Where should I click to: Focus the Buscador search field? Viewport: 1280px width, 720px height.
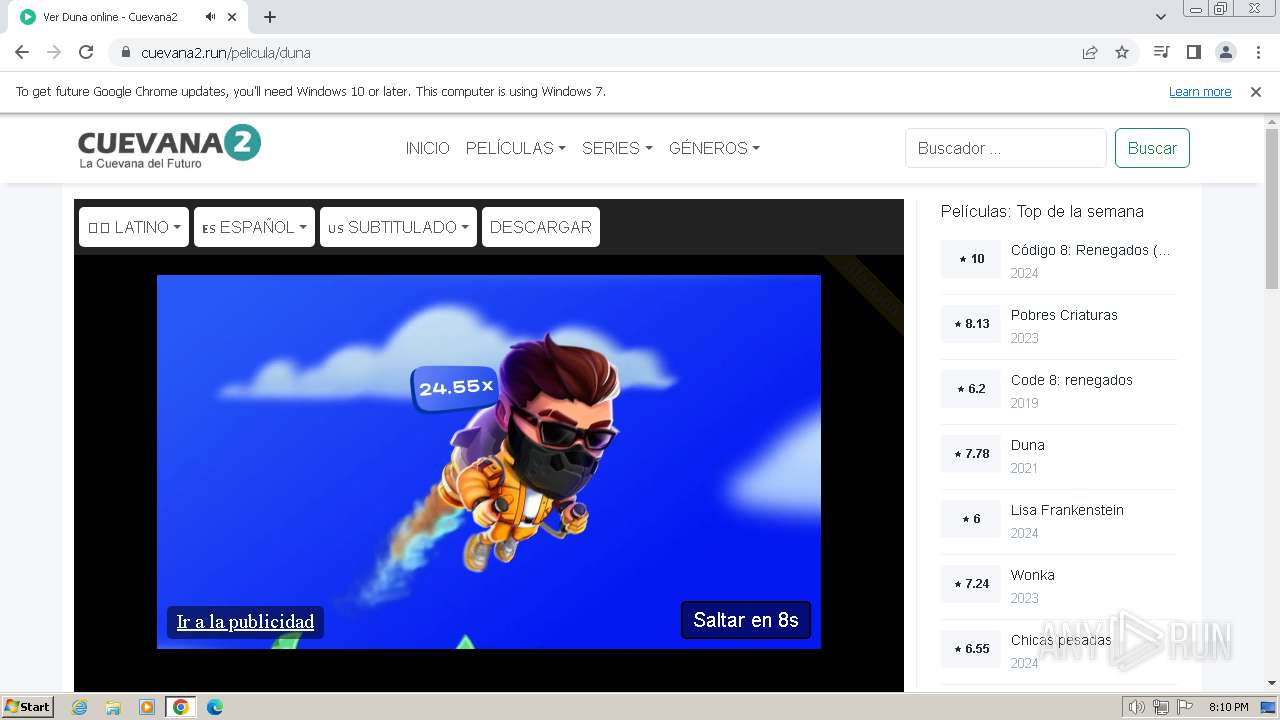(x=1006, y=148)
